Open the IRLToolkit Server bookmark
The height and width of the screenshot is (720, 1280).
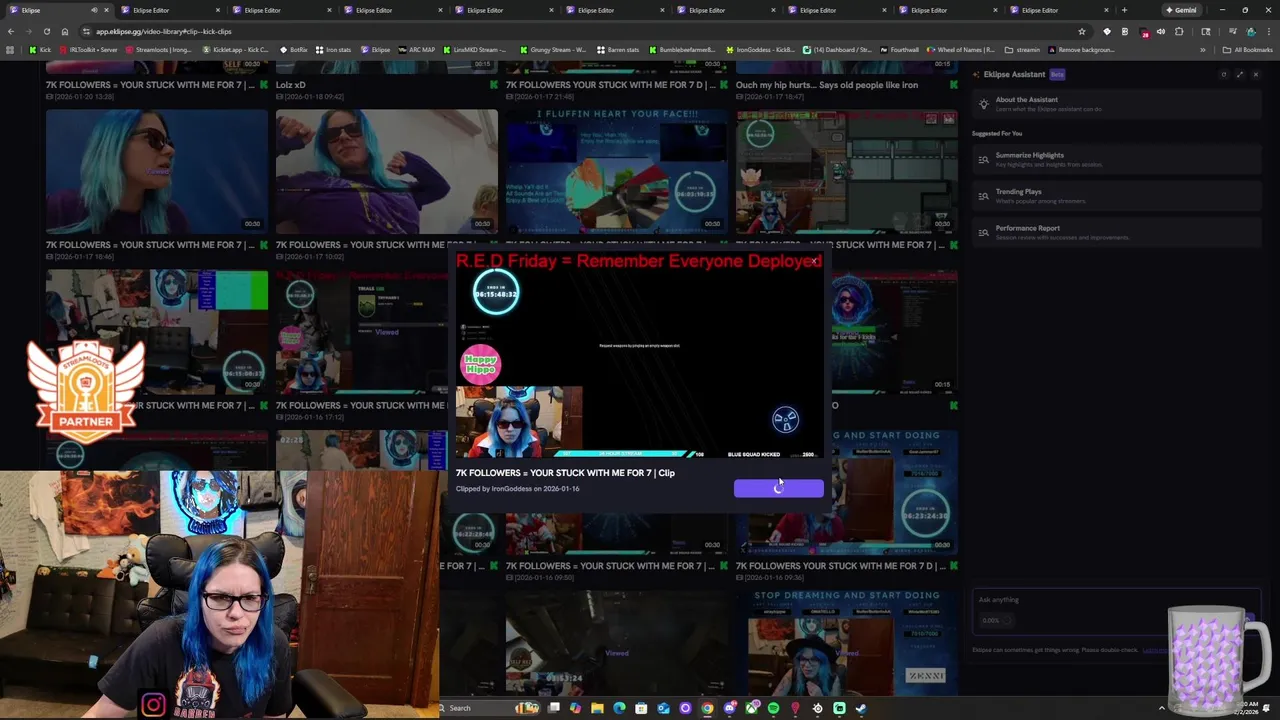tap(88, 49)
